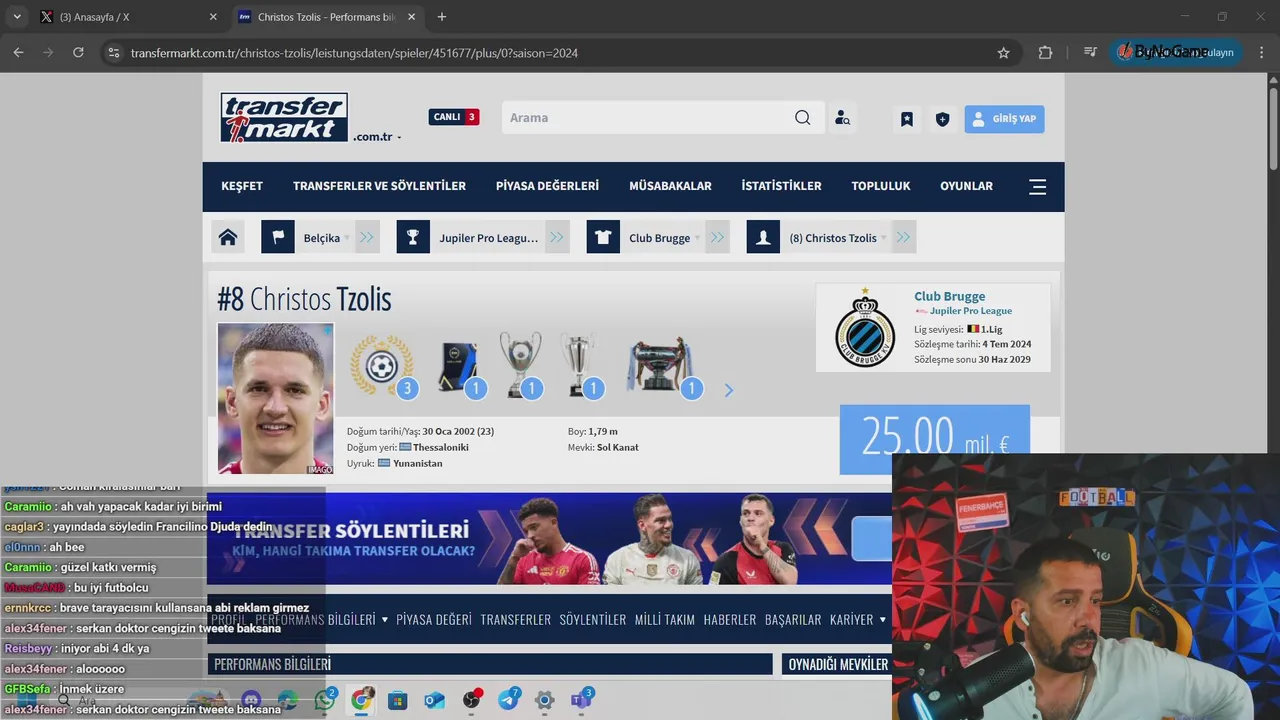Open the detailed person search icon
This screenshot has width=1280, height=720.
[x=842, y=118]
